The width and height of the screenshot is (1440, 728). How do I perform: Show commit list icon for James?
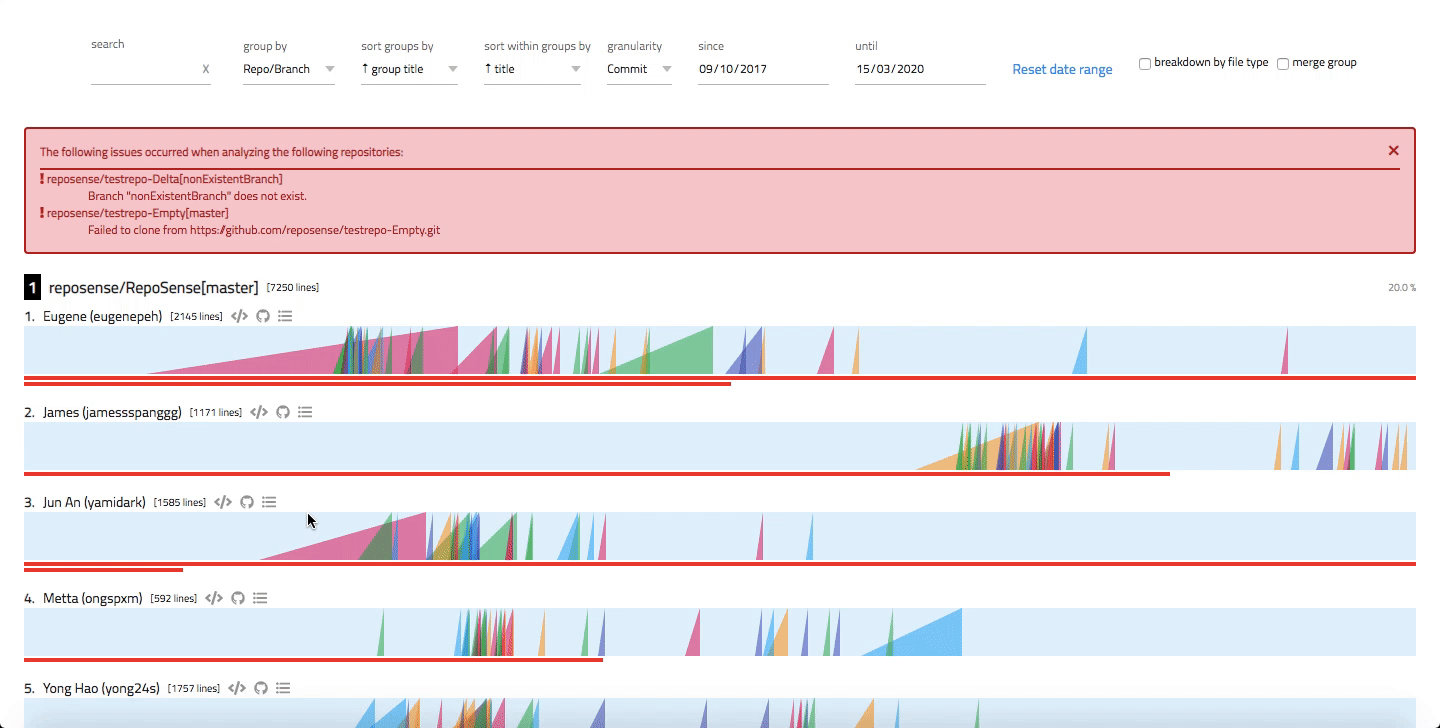tap(305, 412)
